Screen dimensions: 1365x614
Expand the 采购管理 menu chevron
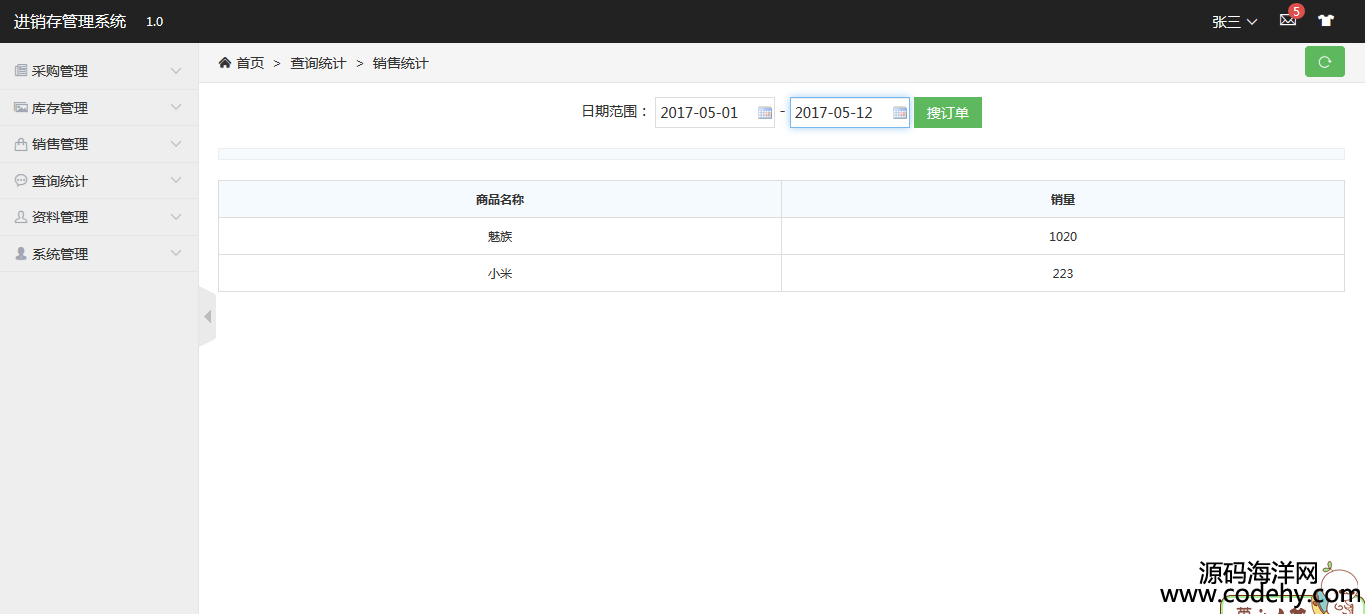(176, 71)
